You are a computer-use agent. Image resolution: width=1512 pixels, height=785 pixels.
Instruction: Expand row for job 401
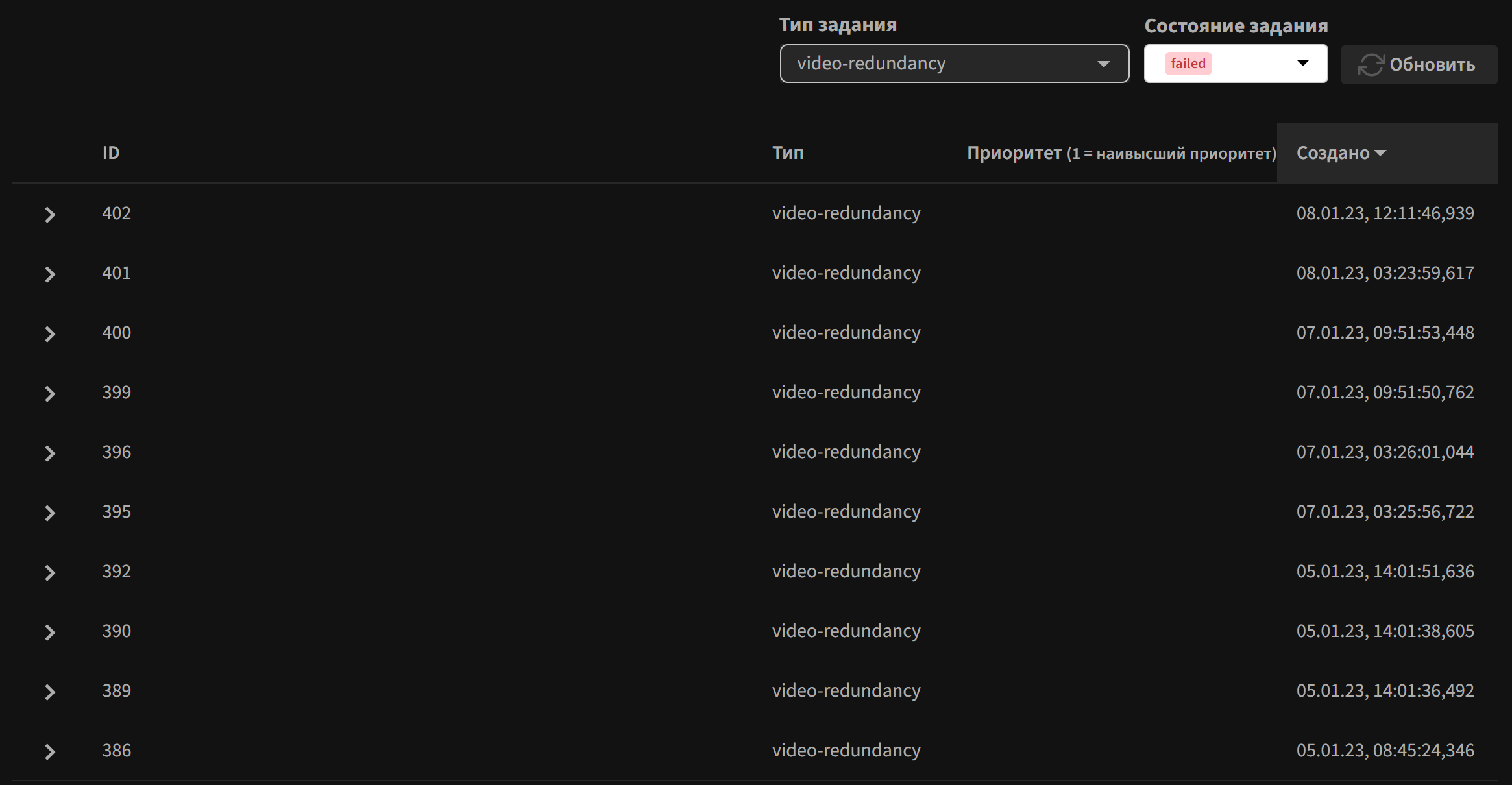50,274
